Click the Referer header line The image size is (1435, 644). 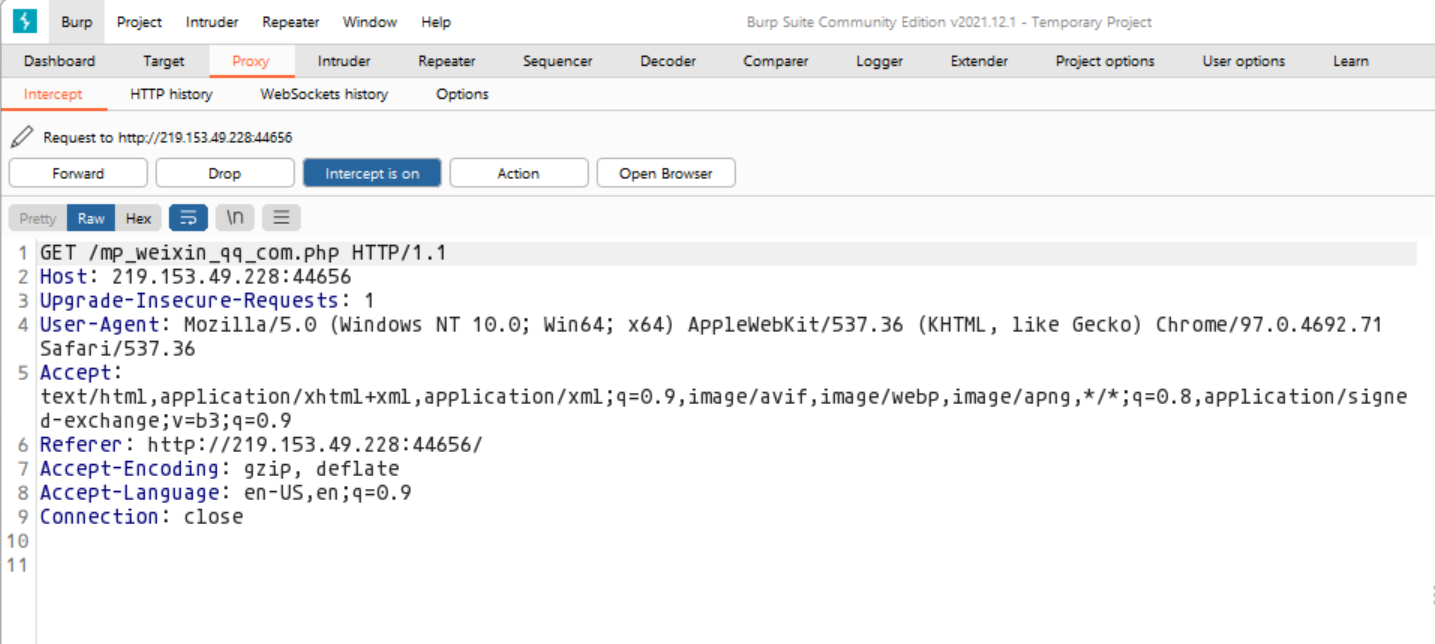261,444
